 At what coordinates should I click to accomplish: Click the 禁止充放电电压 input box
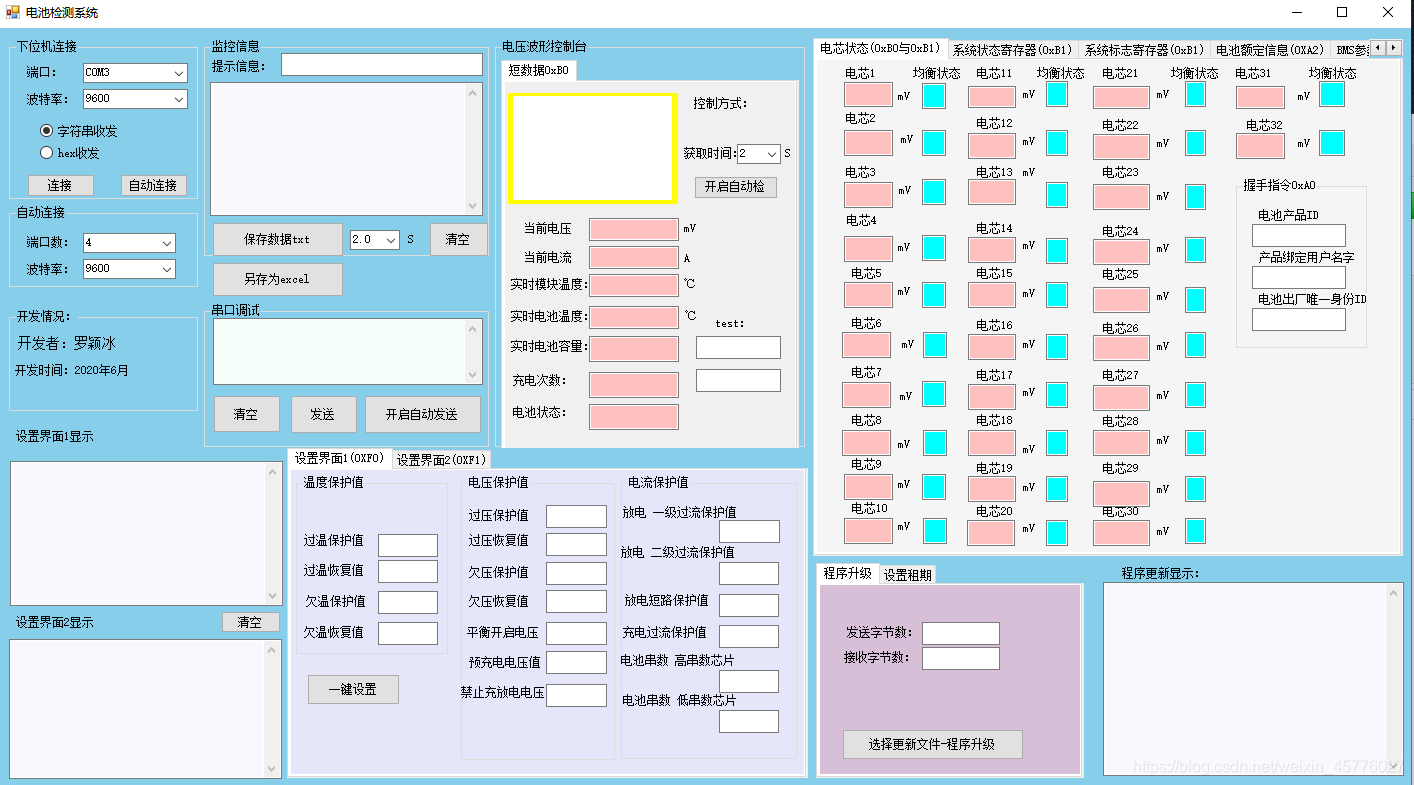click(x=576, y=695)
